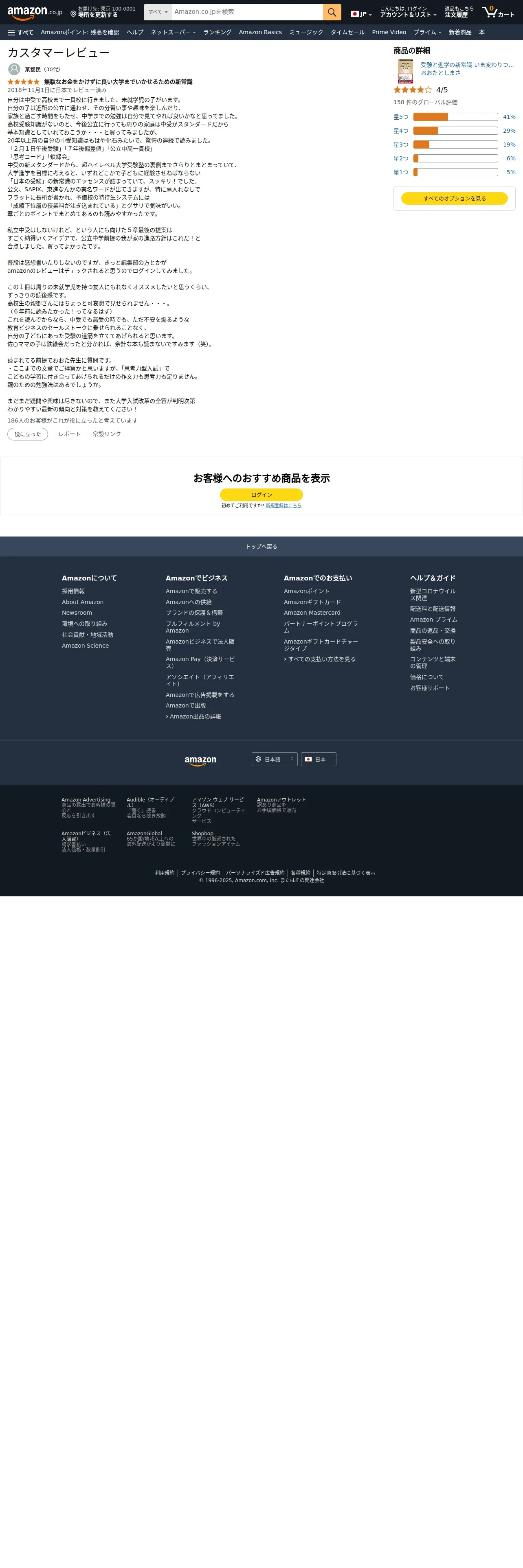
Task: Open the book cover thumbnail
Action: (x=405, y=71)
